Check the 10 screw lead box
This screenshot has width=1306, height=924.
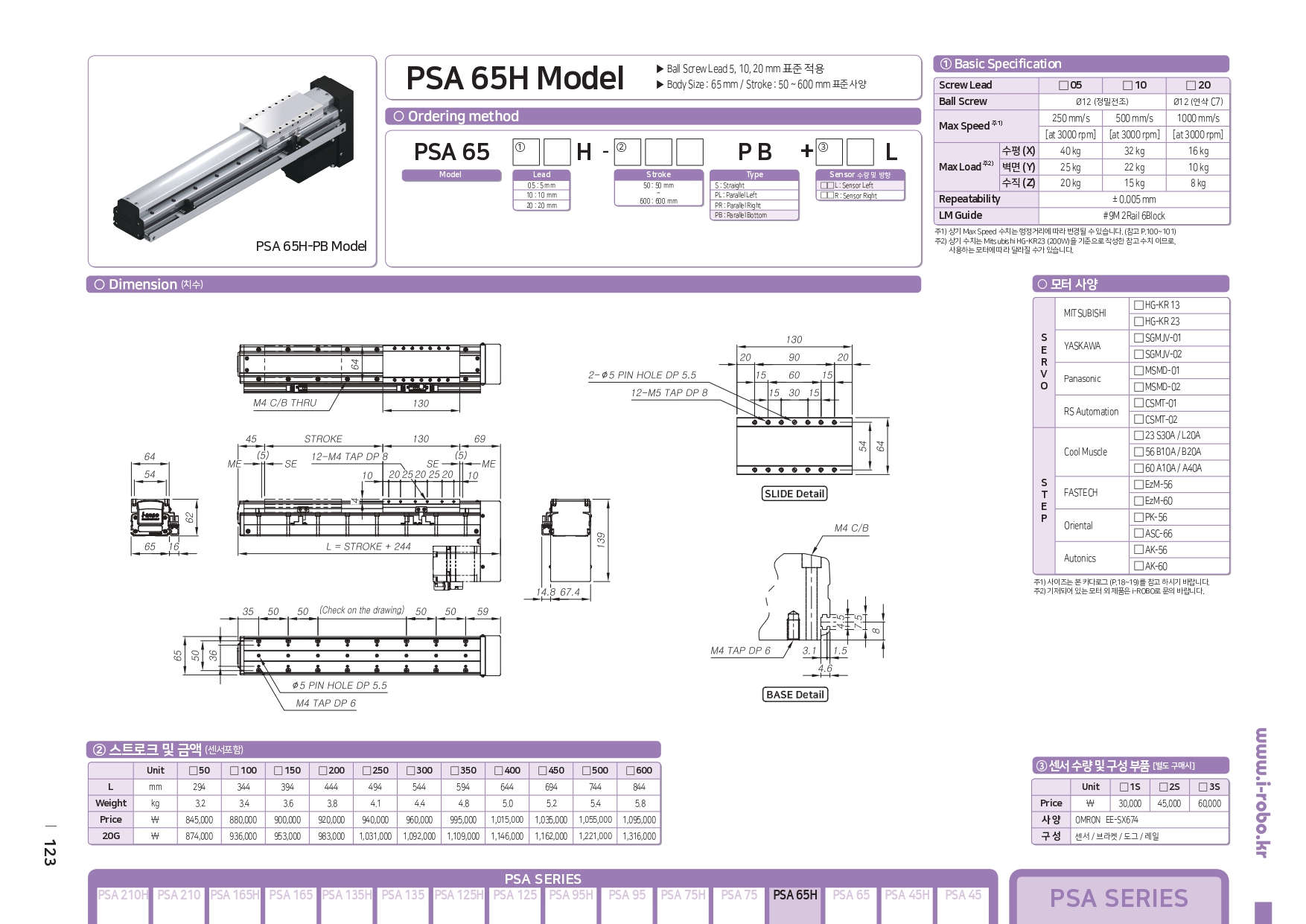click(1128, 86)
